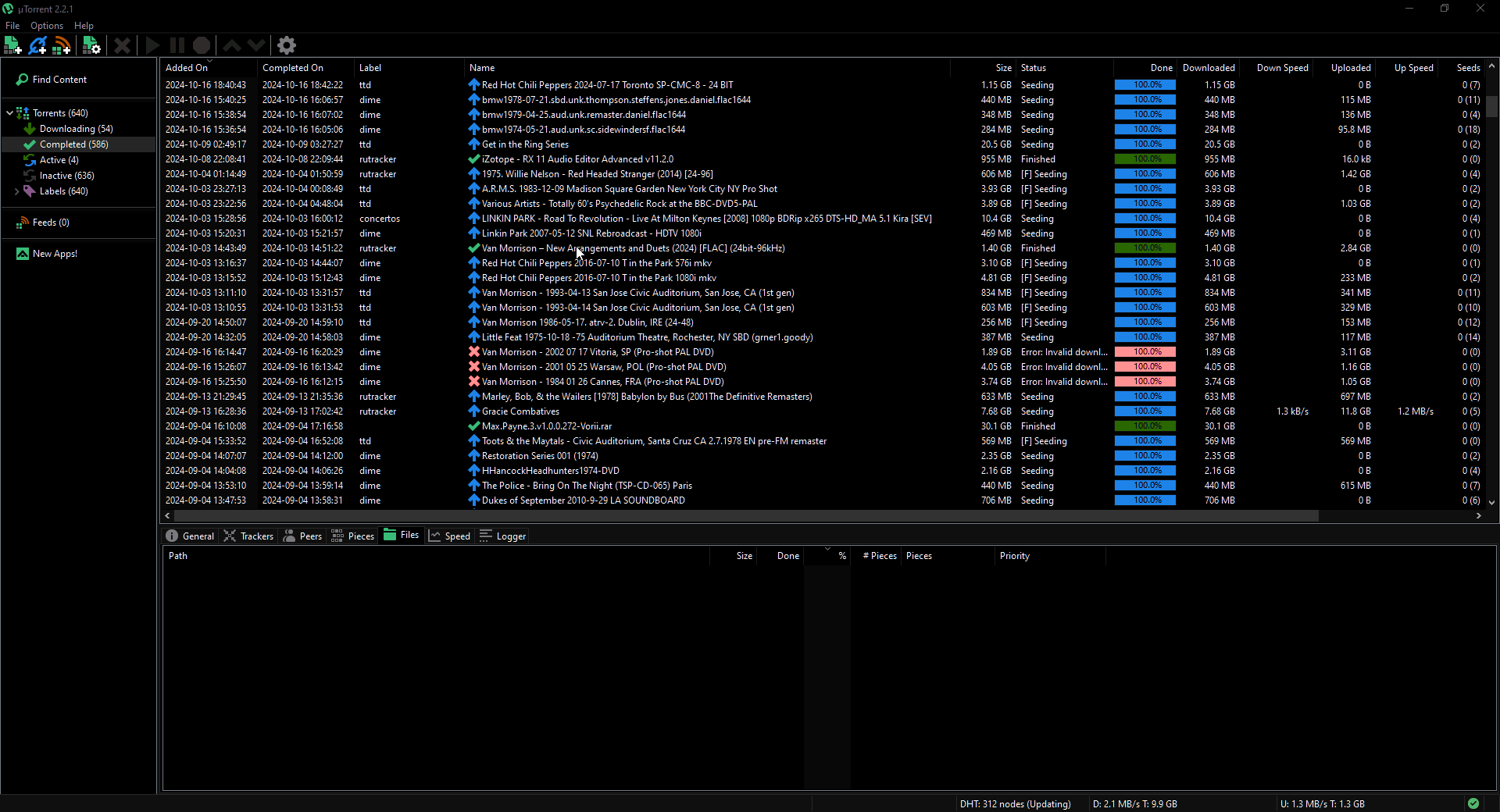Sort by Up Speed column header
Viewport: 1500px width, 812px height.
(1406, 68)
